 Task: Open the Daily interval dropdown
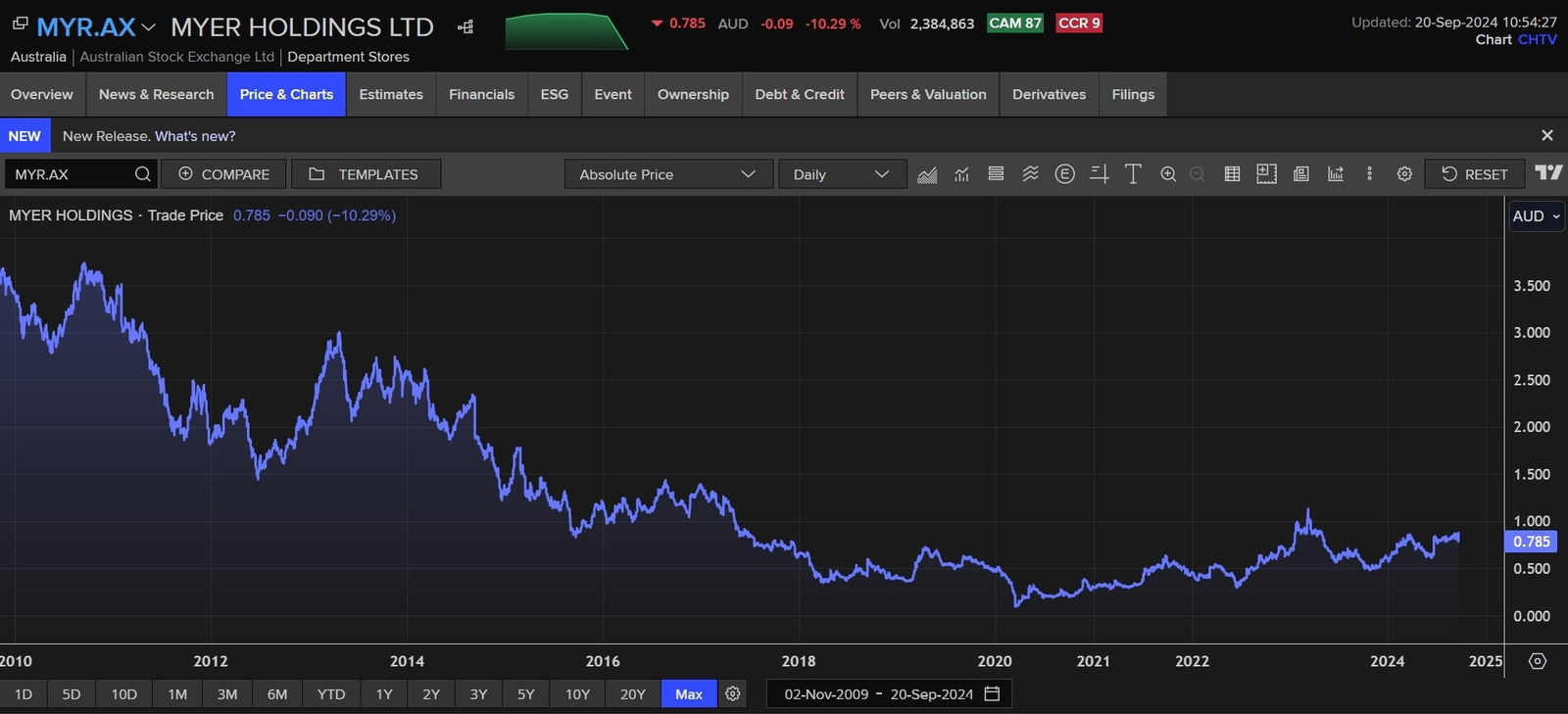point(843,174)
